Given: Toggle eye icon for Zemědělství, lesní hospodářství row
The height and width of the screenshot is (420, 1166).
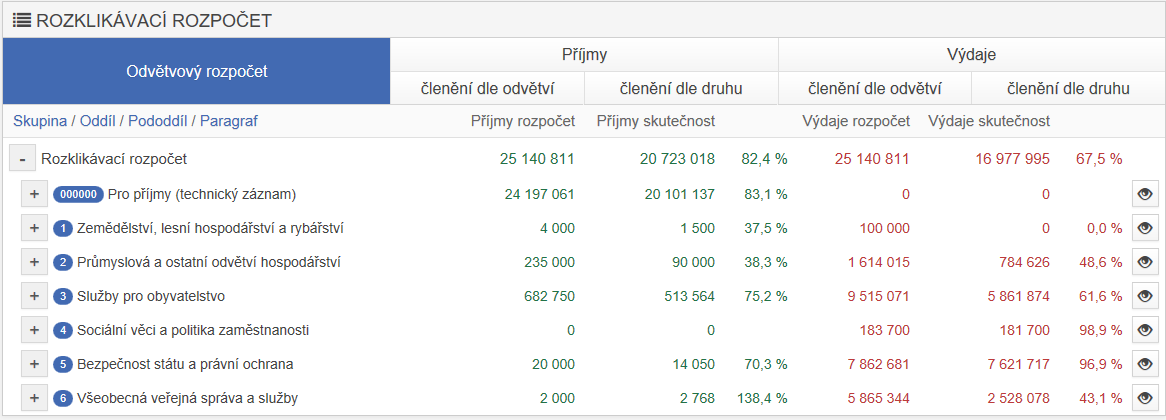Looking at the screenshot, I should [x=1144, y=228].
